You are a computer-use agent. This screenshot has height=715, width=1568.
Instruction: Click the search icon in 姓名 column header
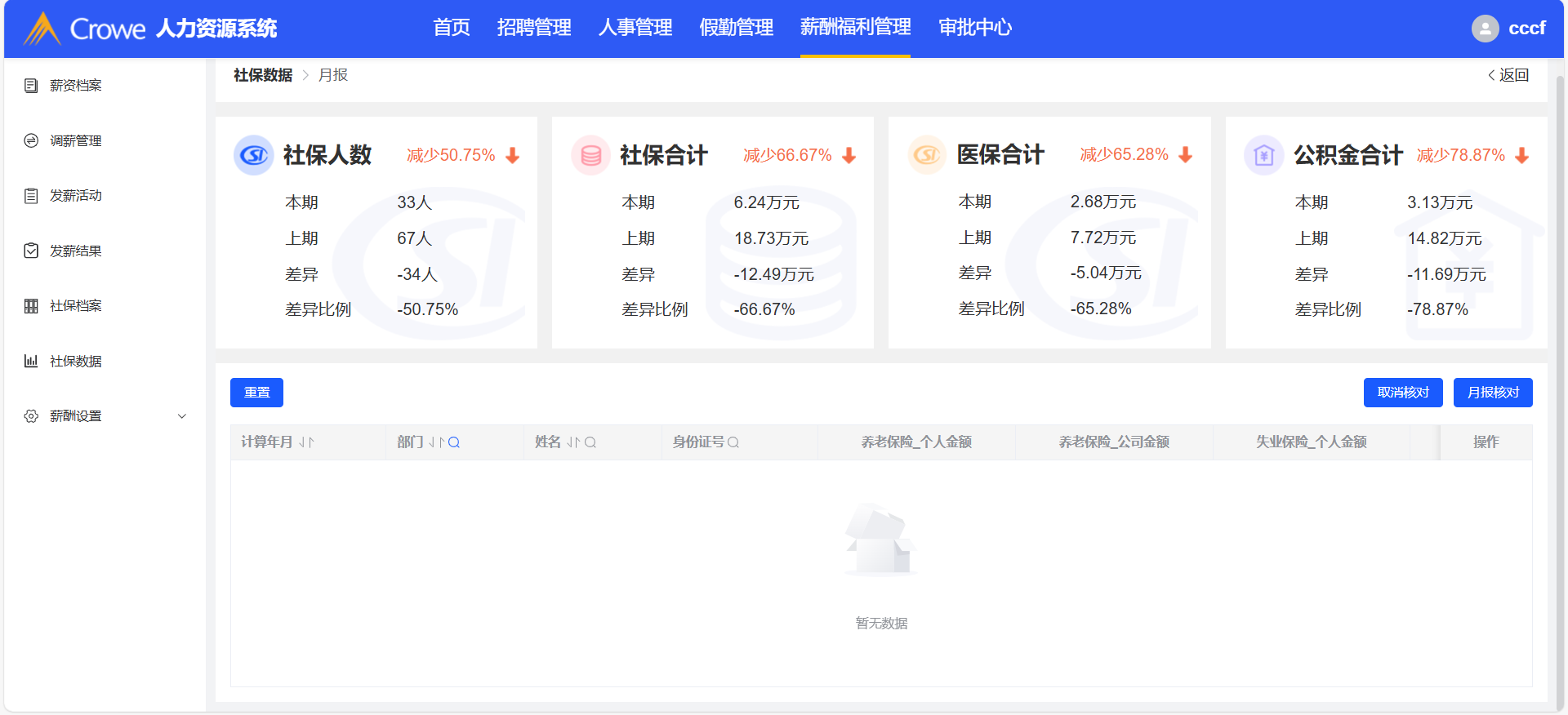tap(590, 442)
